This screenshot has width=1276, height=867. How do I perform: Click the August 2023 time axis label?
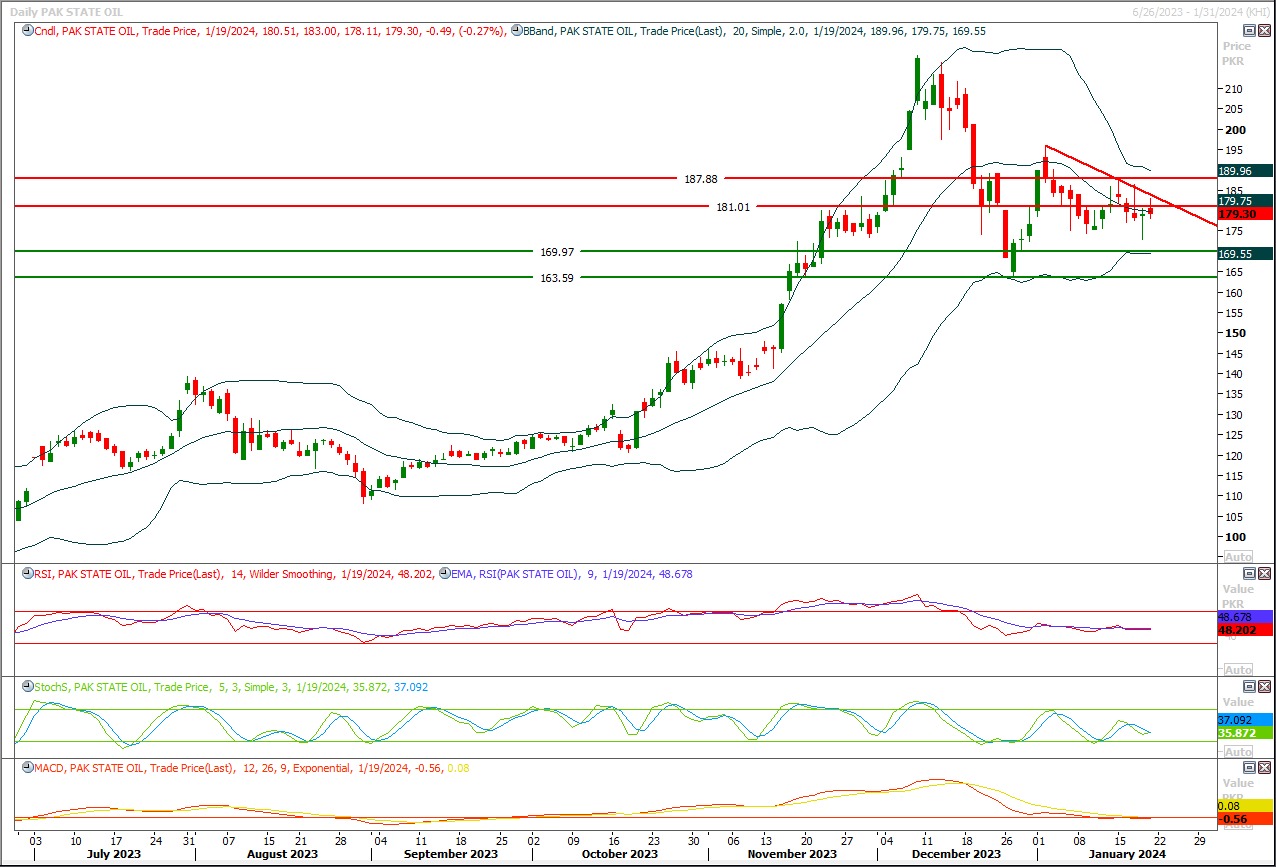tap(283, 855)
